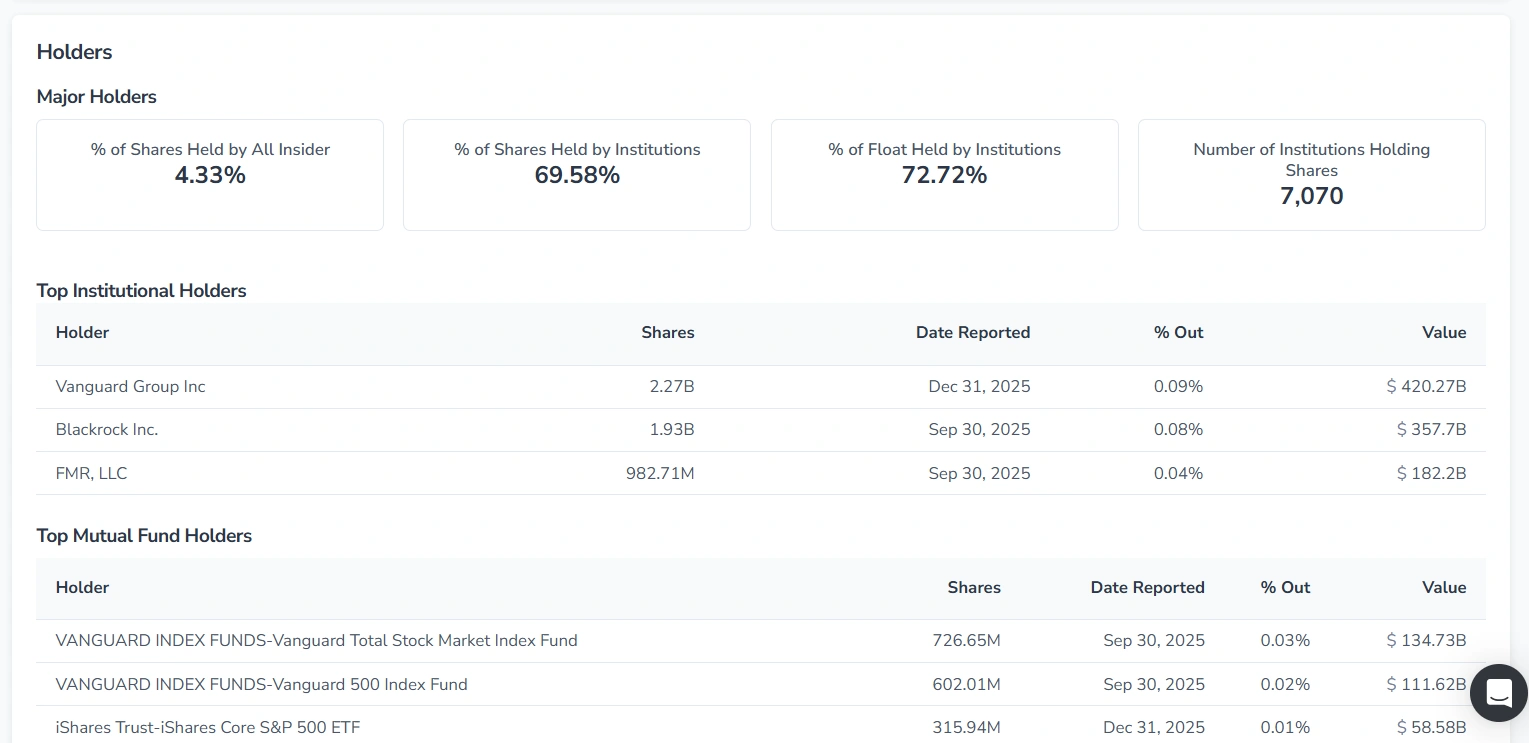Click the Top Institutional Holders heading
The width and height of the screenshot is (1529, 743).
tap(141, 290)
